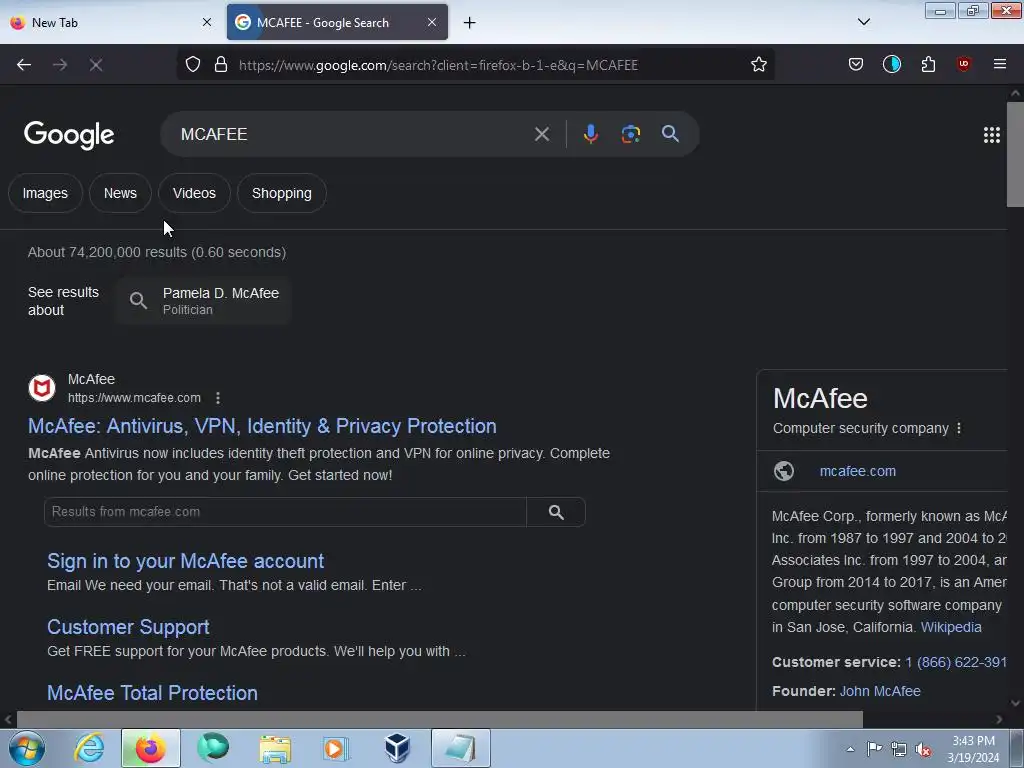The height and width of the screenshot is (768, 1024).
Task: Filter results by News
Action: coord(120,193)
